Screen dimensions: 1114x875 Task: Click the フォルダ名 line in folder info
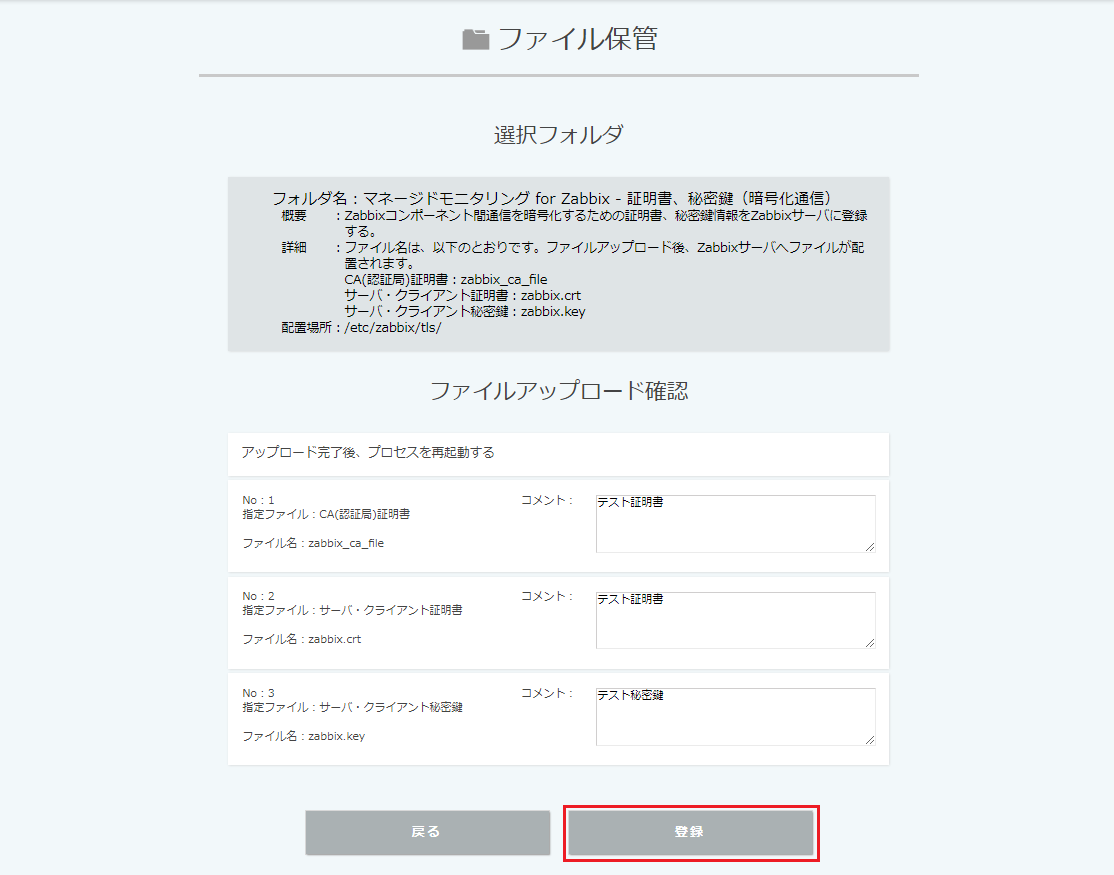pyautogui.click(x=552, y=198)
